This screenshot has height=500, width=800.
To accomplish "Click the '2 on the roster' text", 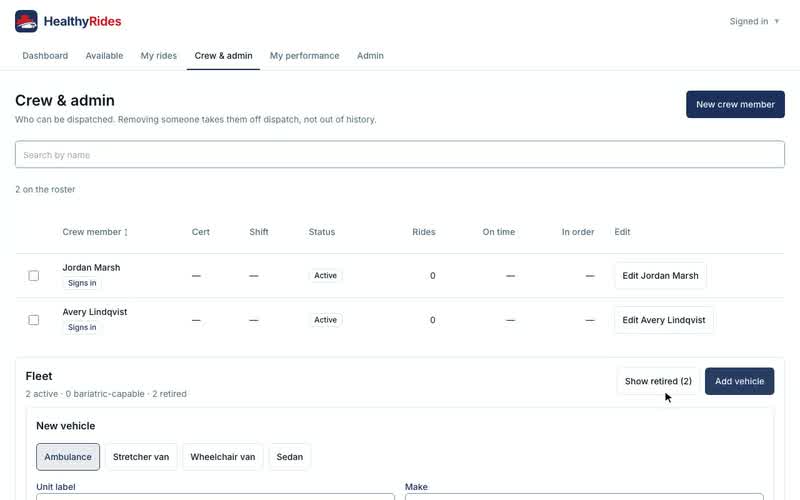I will click(45, 190).
